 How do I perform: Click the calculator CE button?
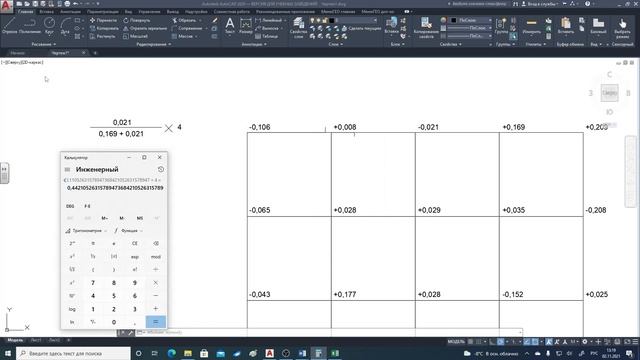[x=135, y=243]
